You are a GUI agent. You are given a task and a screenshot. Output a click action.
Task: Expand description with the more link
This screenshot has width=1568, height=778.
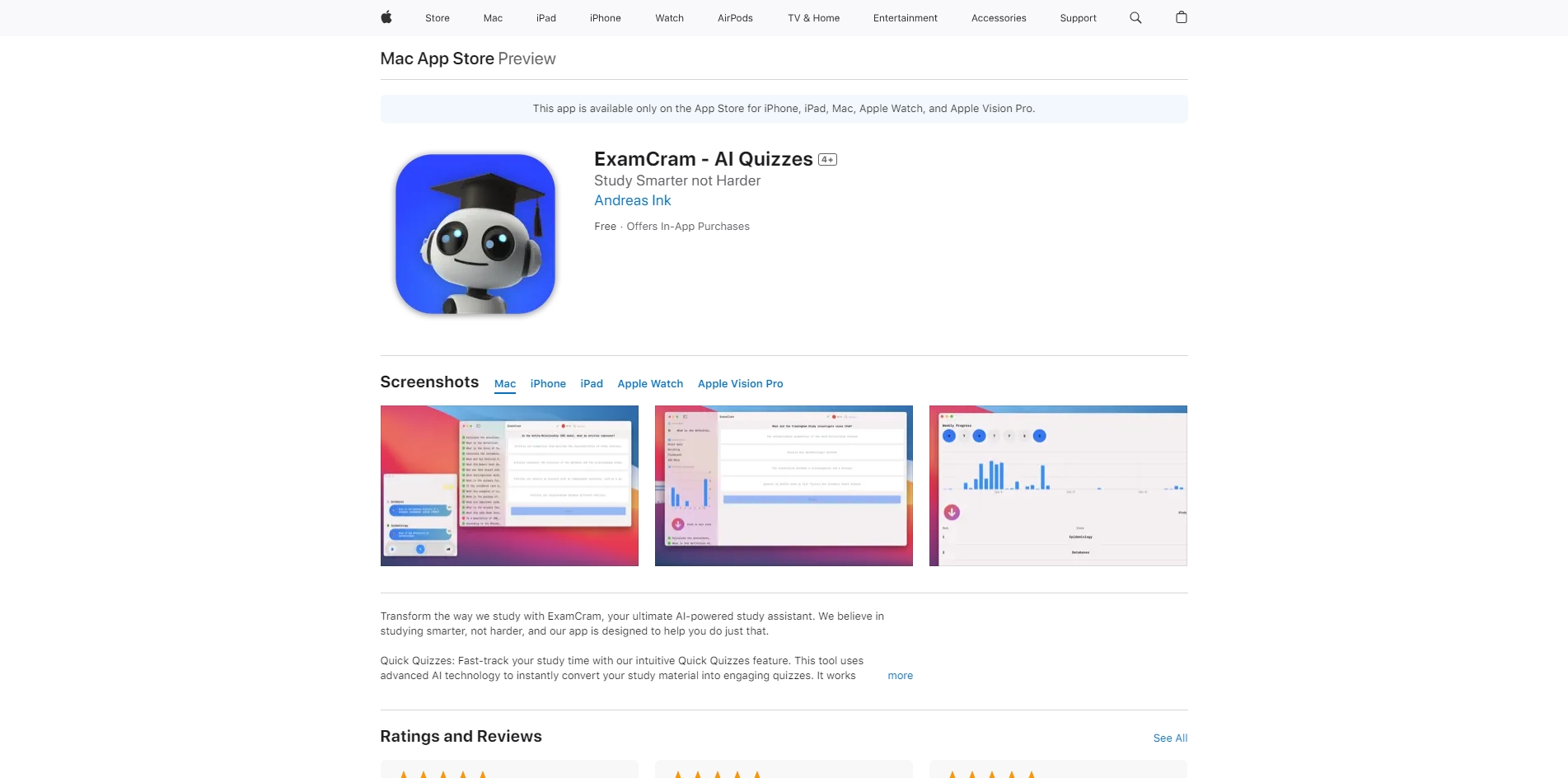(900, 676)
